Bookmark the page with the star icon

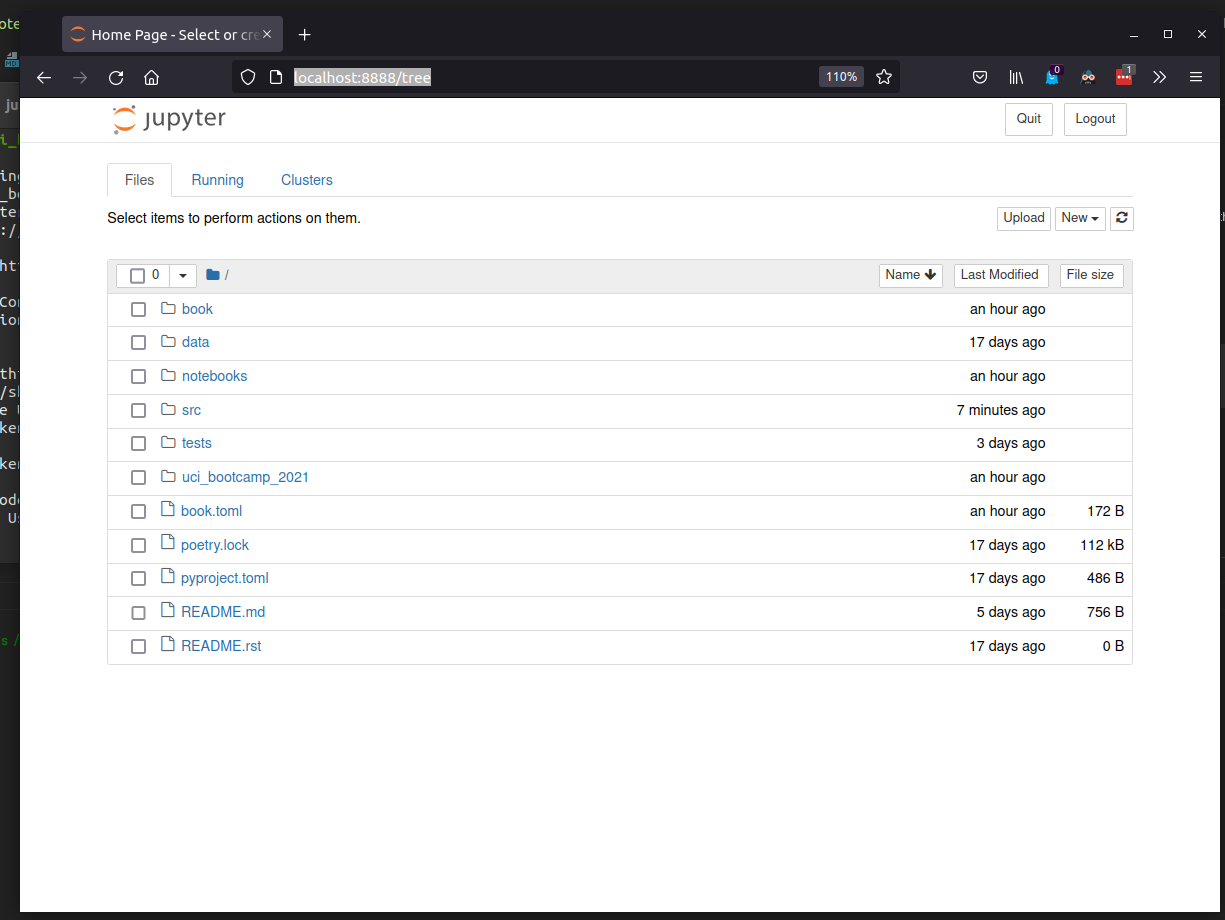[884, 76]
